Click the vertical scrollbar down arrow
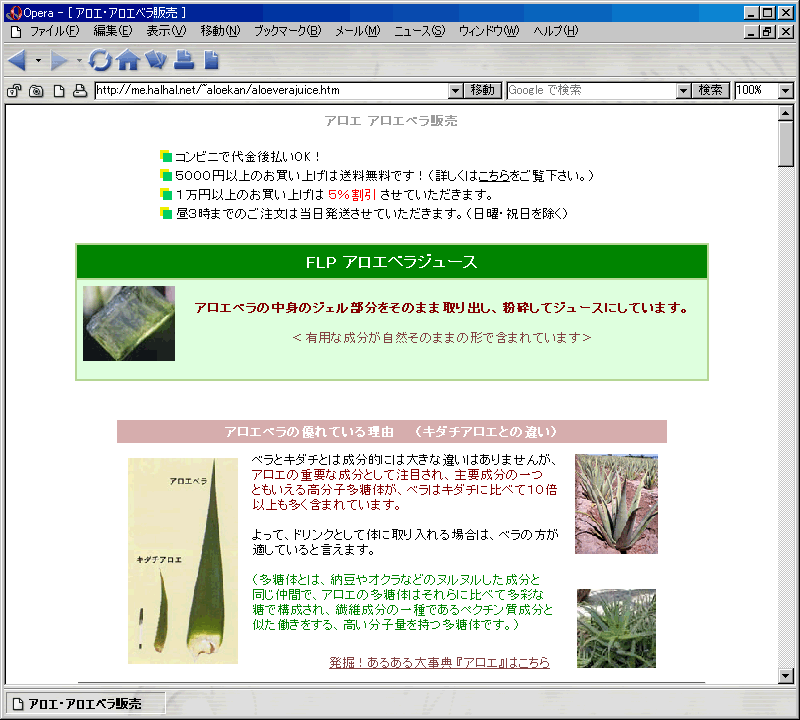 [x=786, y=676]
